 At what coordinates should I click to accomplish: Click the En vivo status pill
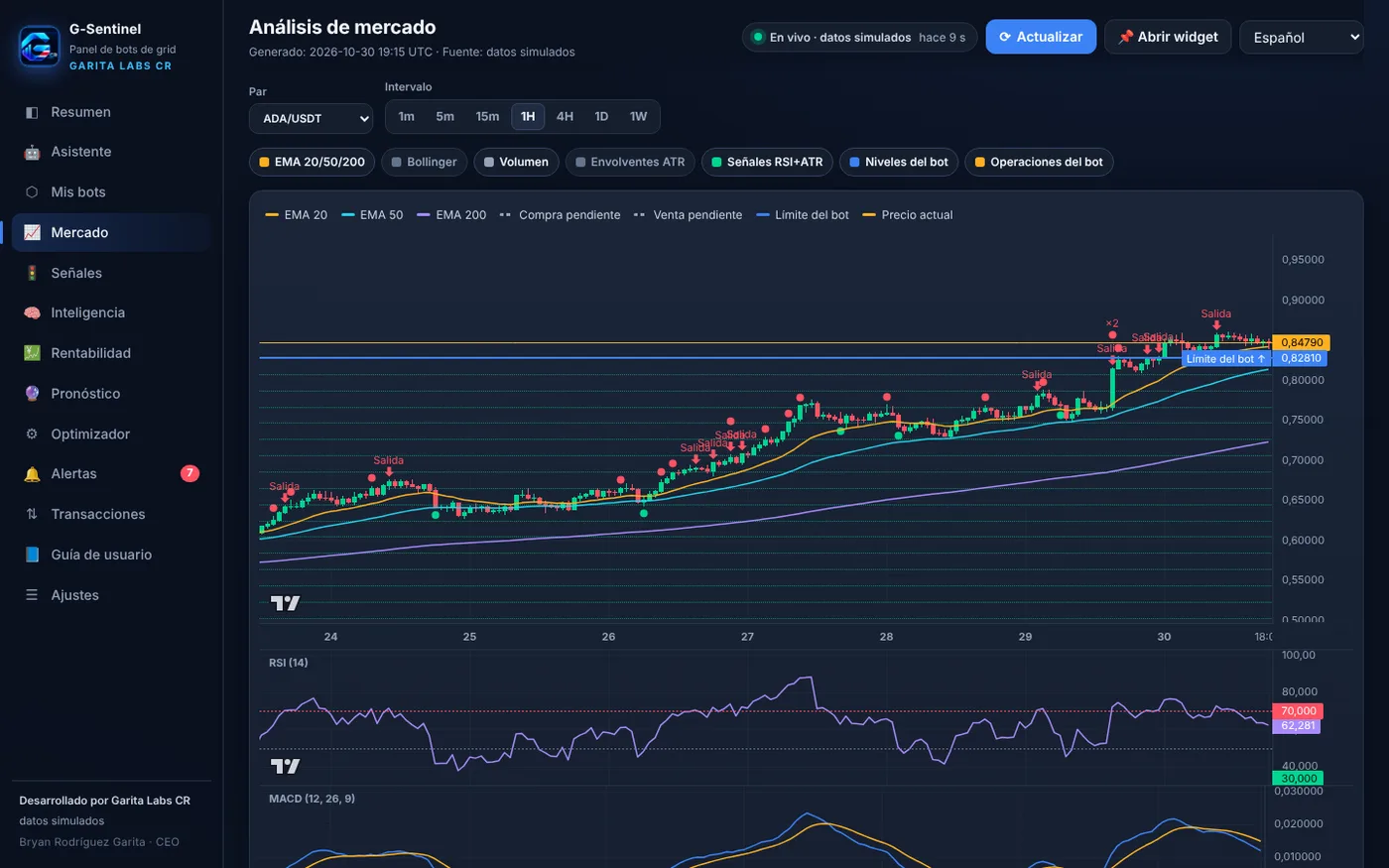859,37
